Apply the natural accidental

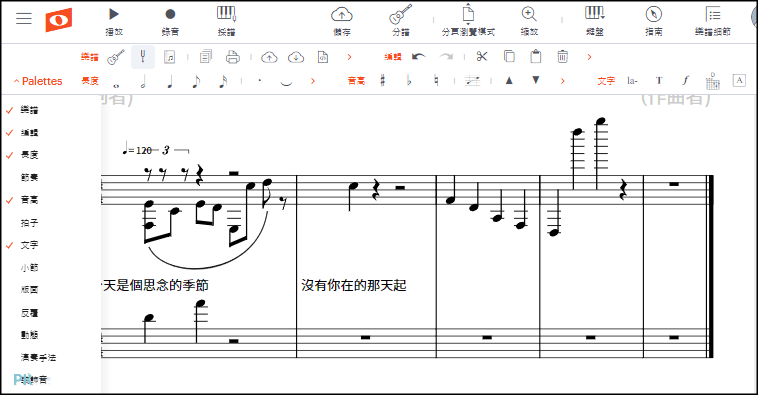point(437,81)
